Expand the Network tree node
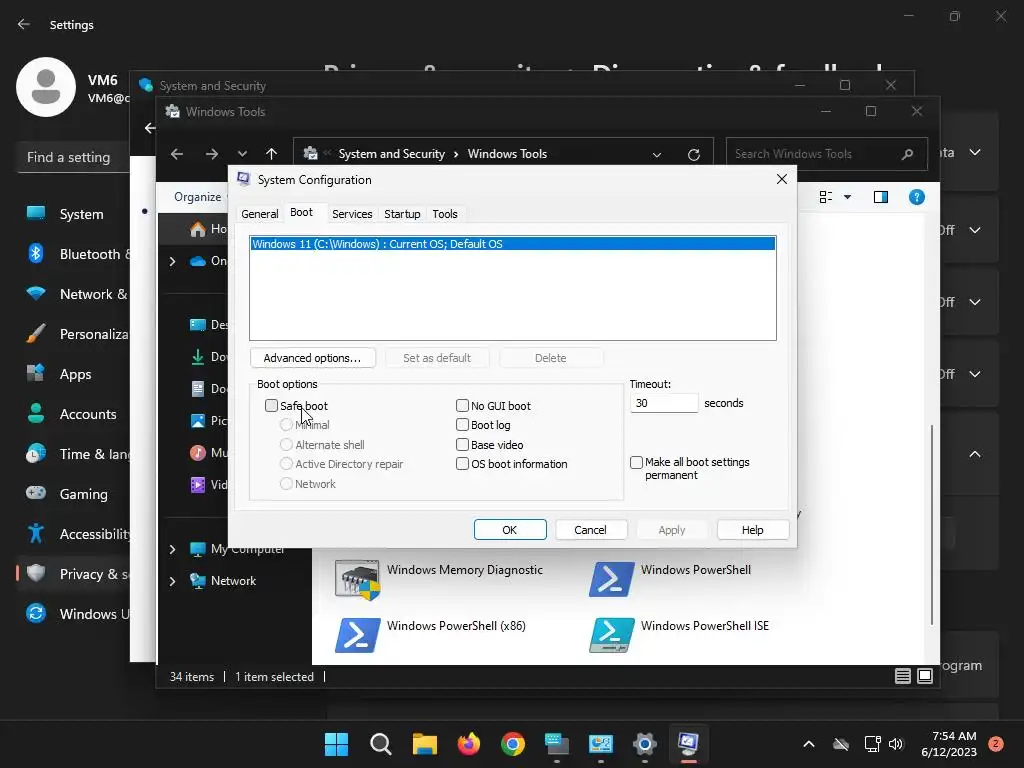 point(172,581)
